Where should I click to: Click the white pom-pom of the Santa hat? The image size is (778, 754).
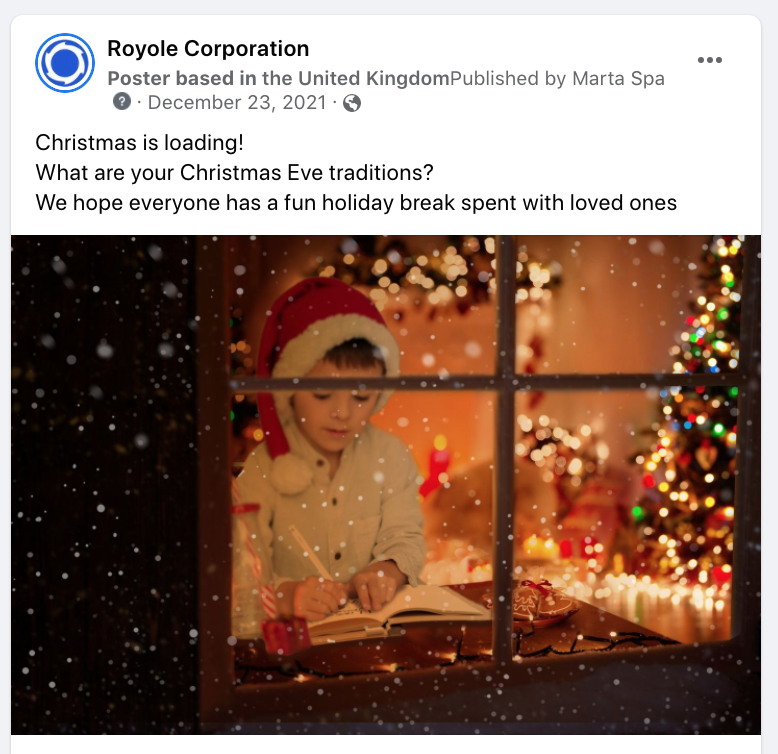pyautogui.click(x=291, y=474)
